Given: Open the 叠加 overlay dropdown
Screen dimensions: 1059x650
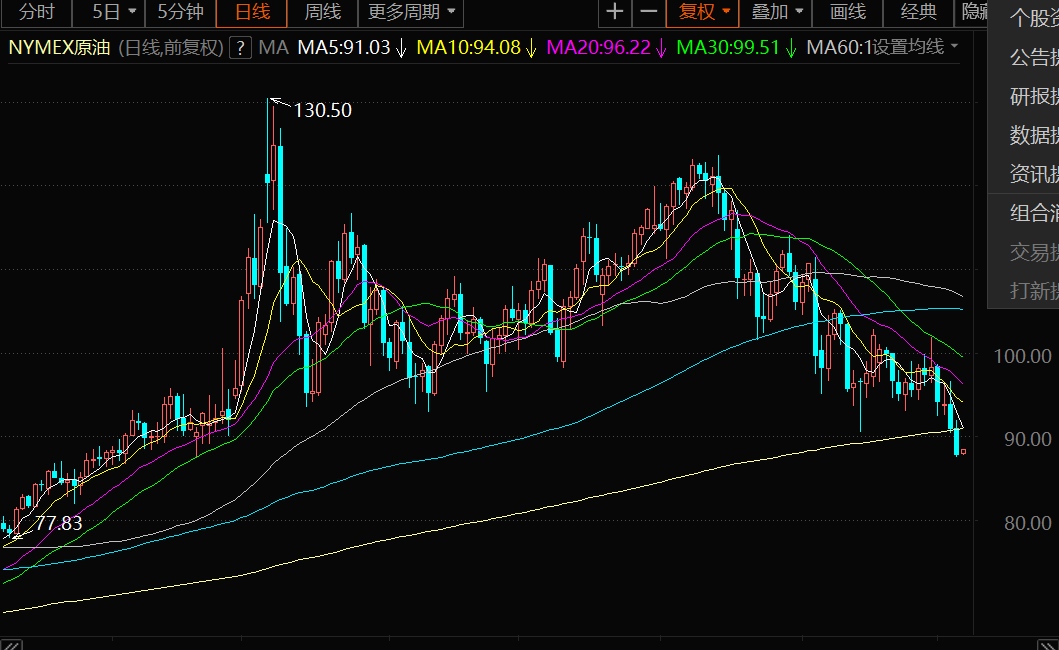Looking at the screenshot, I should pyautogui.click(x=776, y=12).
